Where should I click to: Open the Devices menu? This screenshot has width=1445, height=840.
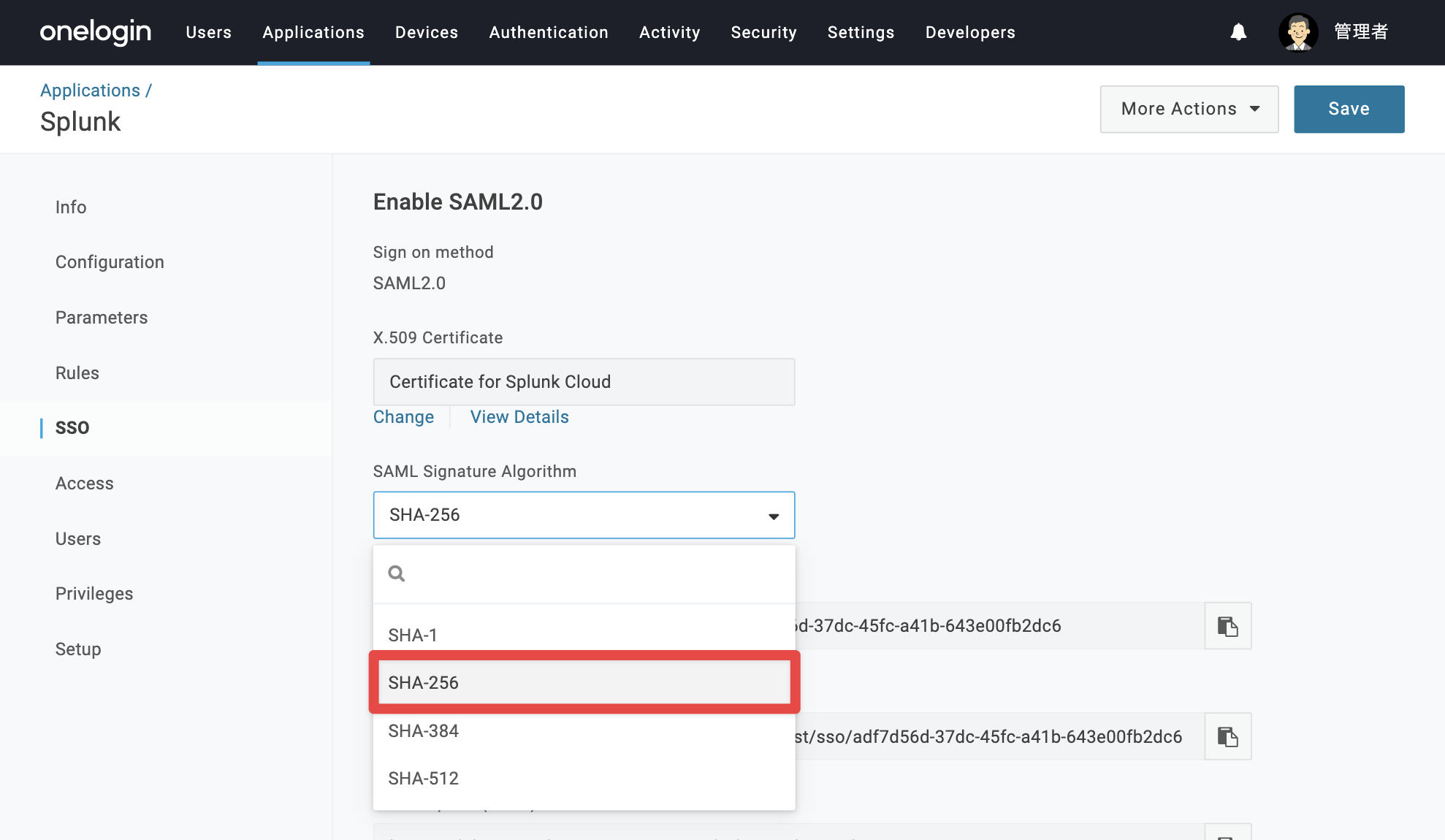[427, 32]
